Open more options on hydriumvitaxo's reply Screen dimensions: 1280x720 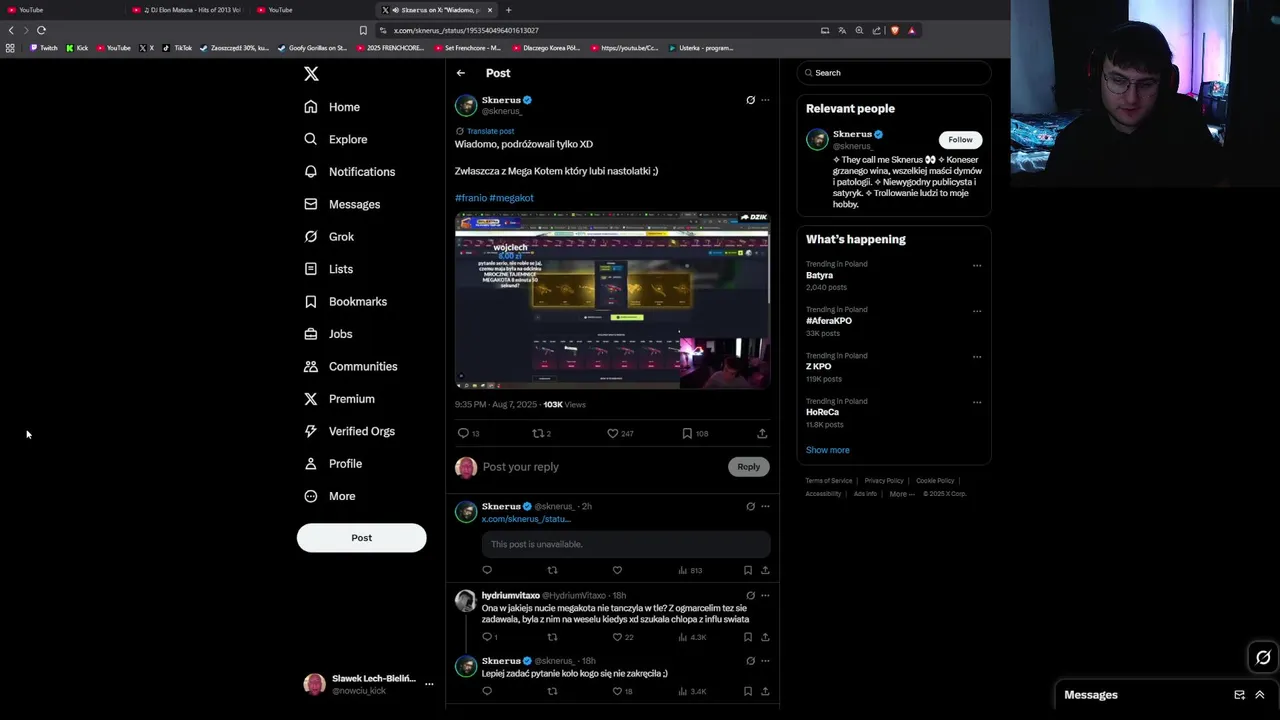click(x=765, y=595)
